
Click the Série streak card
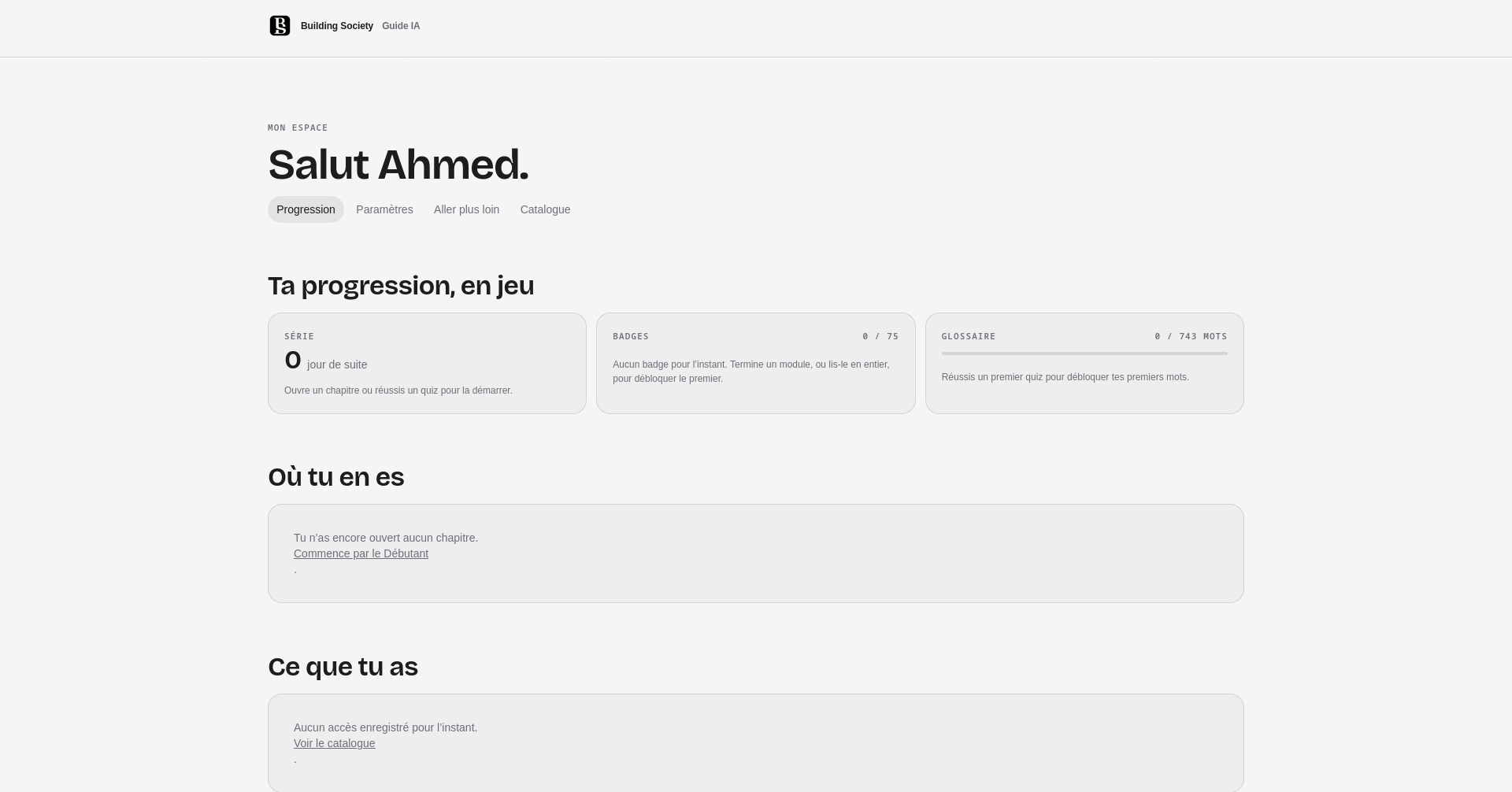click(427, 363)
